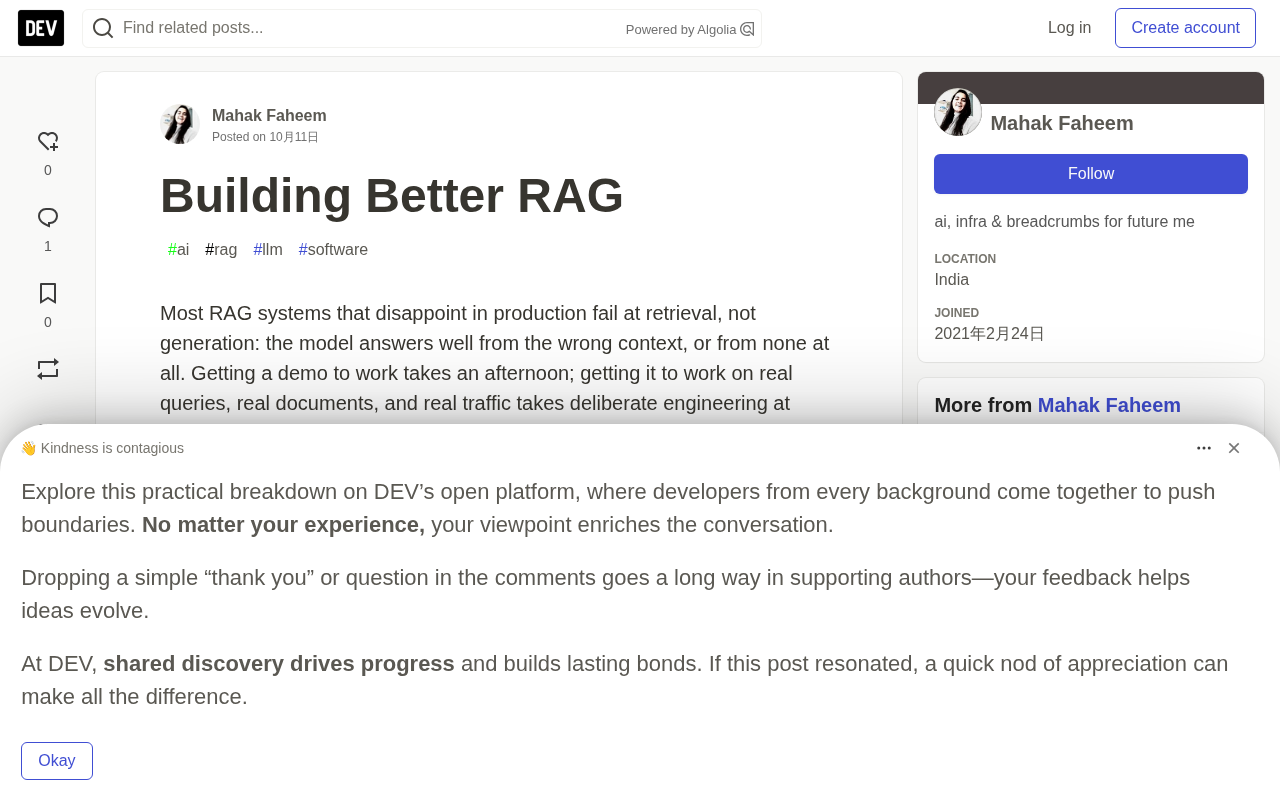Click the post date 10月11日
The height and width of the screenshot is (800, 1280).
[x=294, y=137]
